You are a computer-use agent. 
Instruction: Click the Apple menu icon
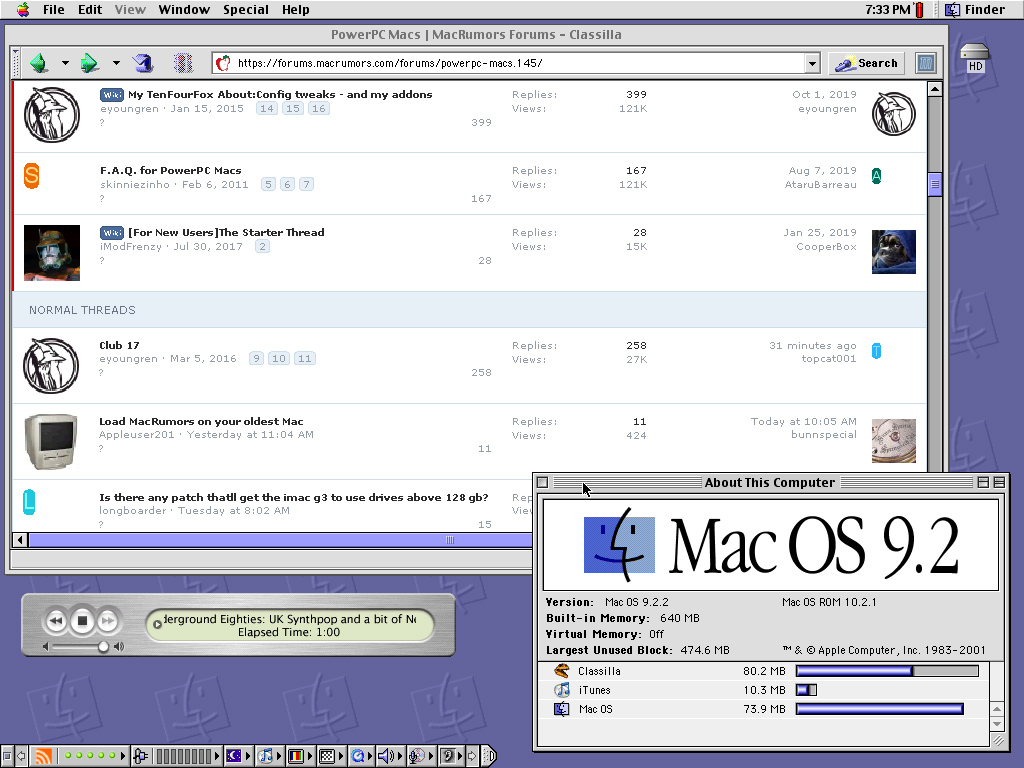tap(23, 9)
